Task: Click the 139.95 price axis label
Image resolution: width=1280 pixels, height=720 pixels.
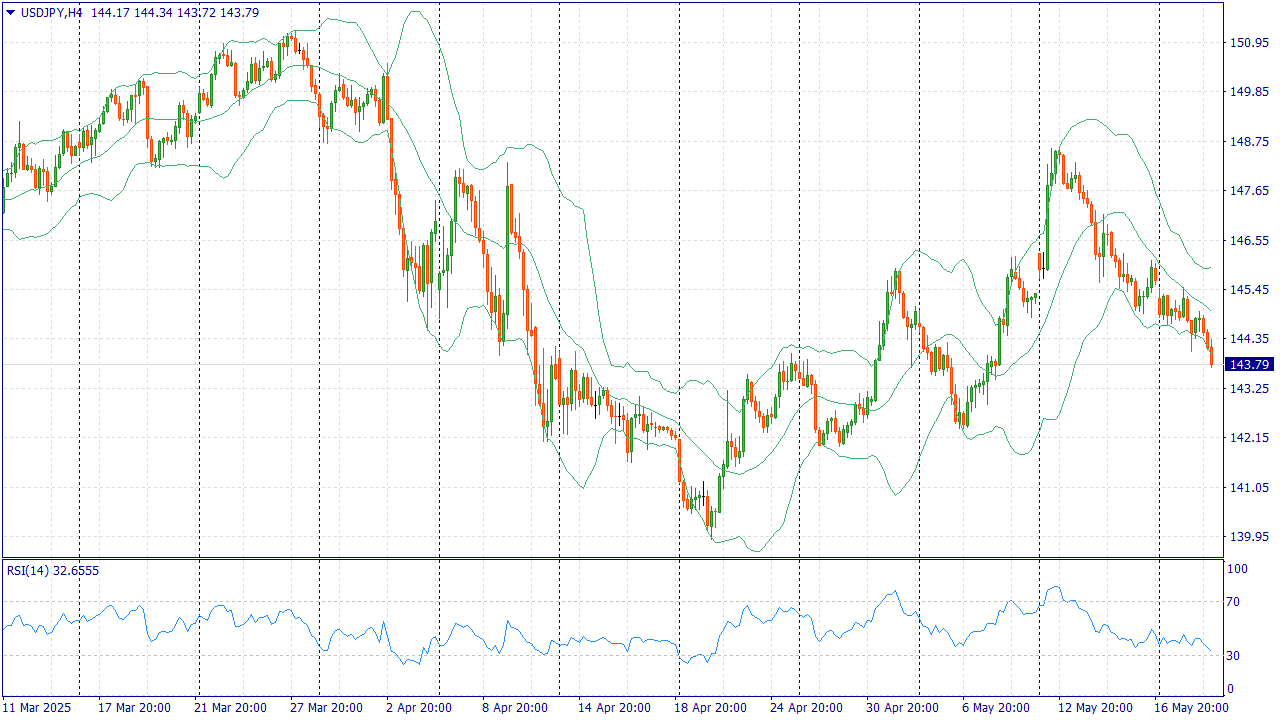Action: (1249, 537)
